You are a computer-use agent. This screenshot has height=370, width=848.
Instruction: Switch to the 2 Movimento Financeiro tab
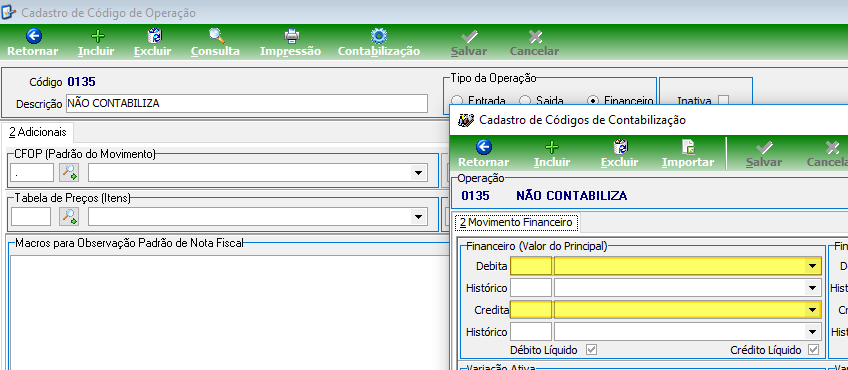516,222
